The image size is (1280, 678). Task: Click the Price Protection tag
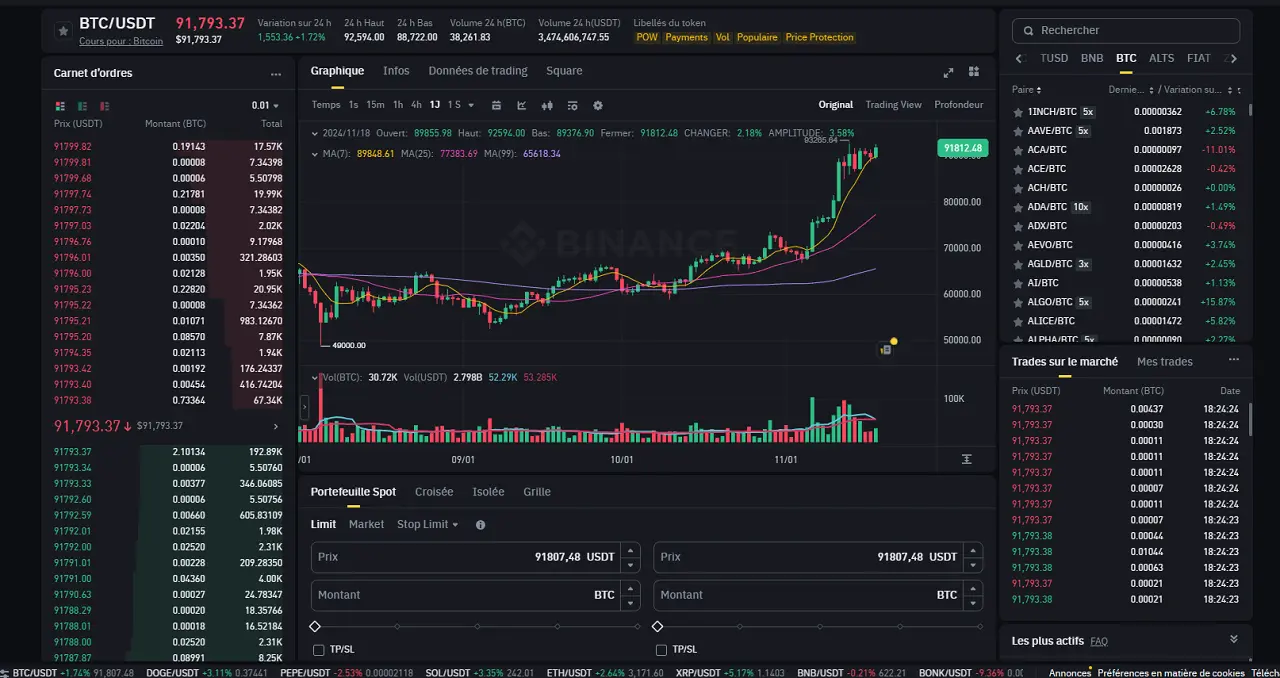point(819,37)
